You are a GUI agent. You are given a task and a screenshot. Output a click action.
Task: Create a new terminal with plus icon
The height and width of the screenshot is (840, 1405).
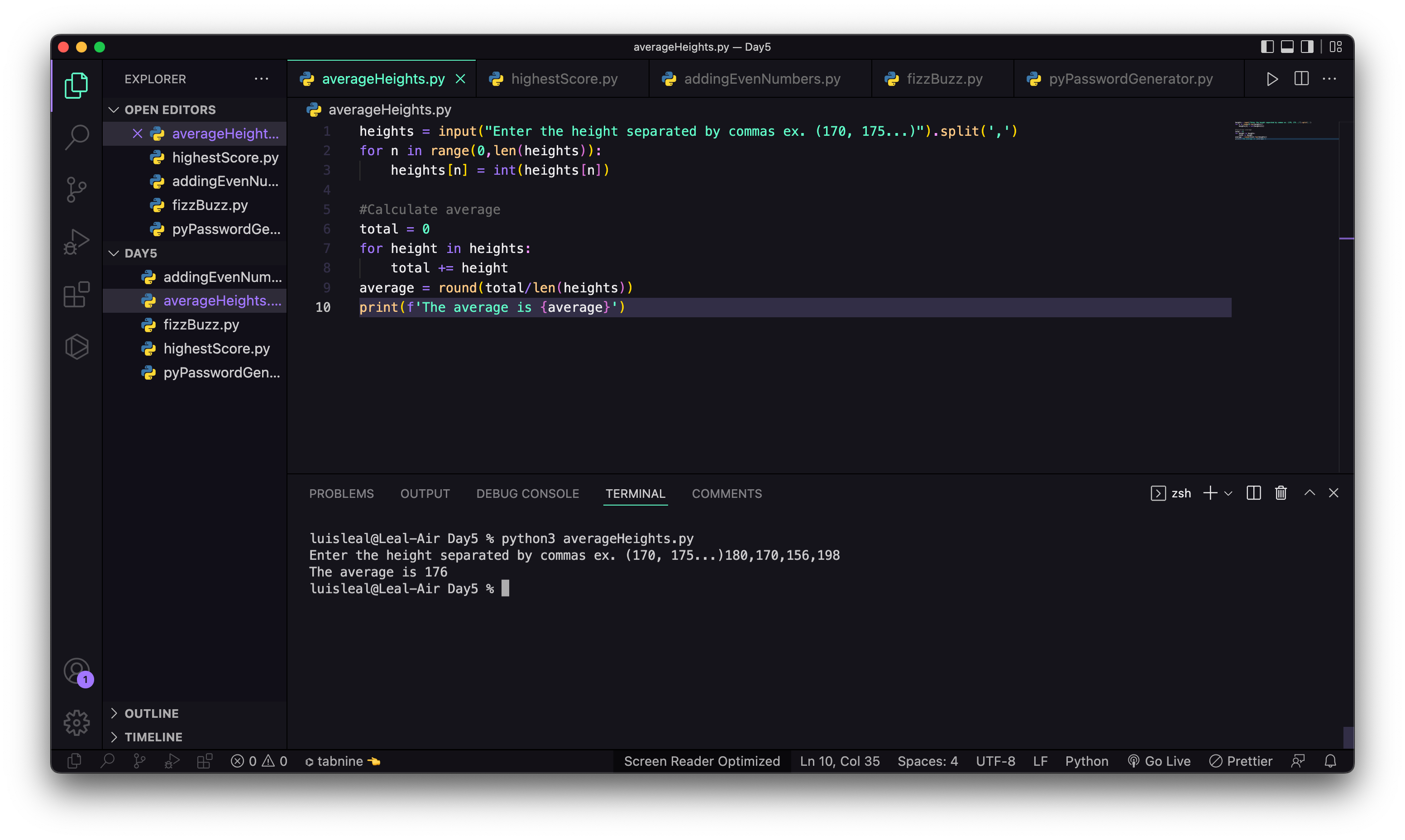click(1210, 493)
